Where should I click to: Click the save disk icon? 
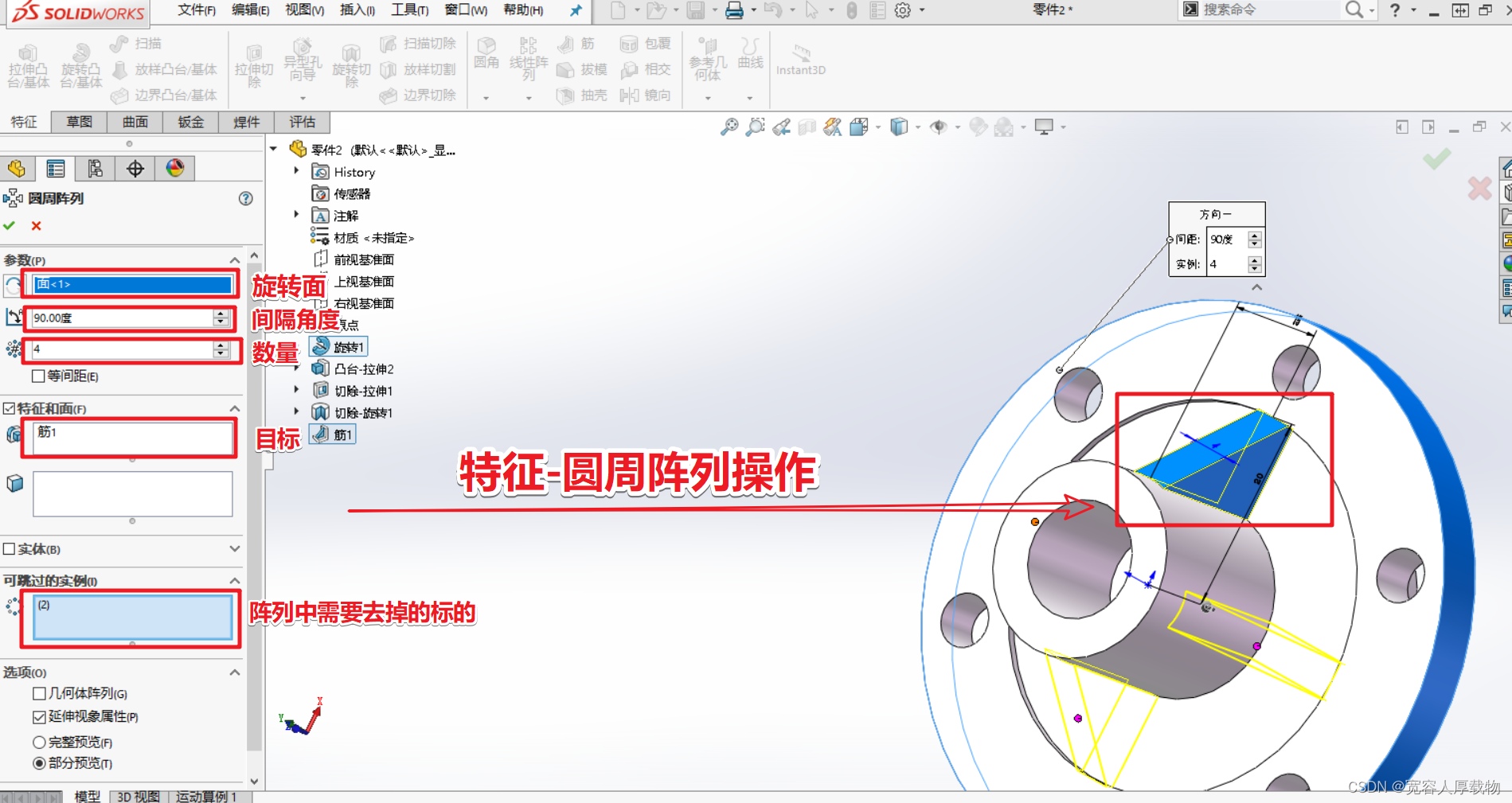[696, 10]
